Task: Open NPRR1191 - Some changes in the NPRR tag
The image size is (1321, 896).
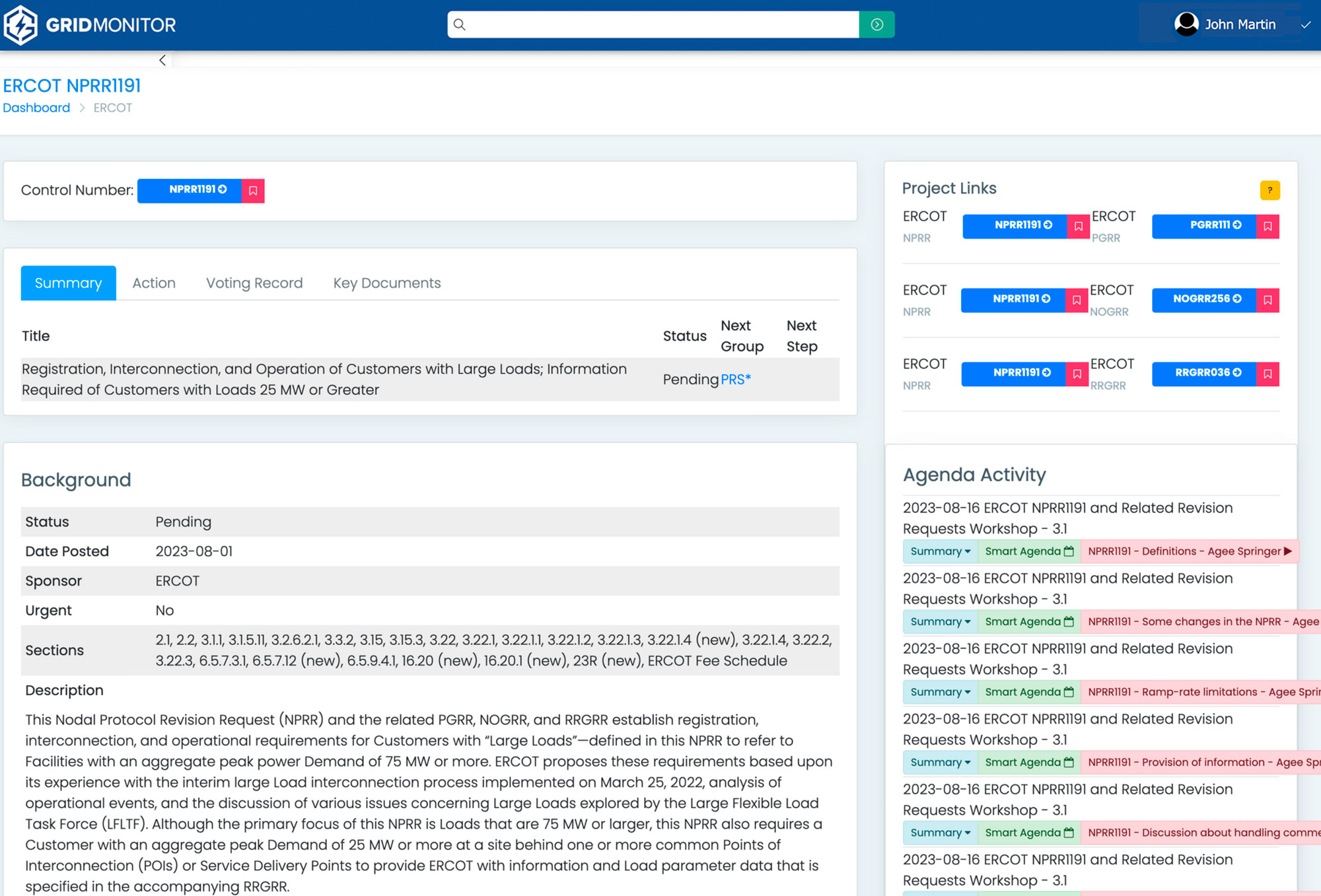Action: coord(1201,622)
